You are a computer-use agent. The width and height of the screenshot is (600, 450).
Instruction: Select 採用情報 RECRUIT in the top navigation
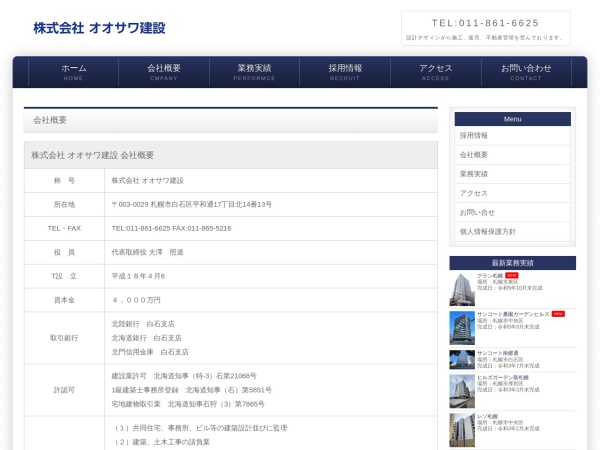(345, 72)
